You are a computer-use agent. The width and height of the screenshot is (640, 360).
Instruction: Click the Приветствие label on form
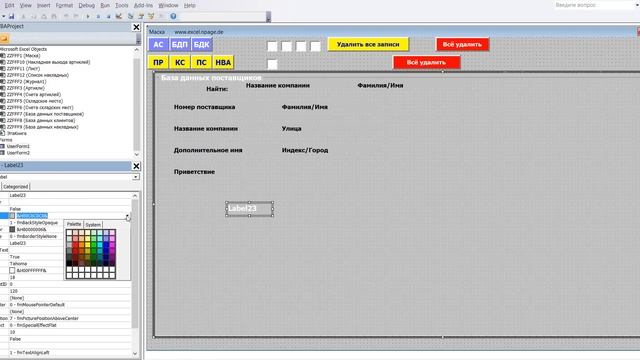tap(194, 172)
